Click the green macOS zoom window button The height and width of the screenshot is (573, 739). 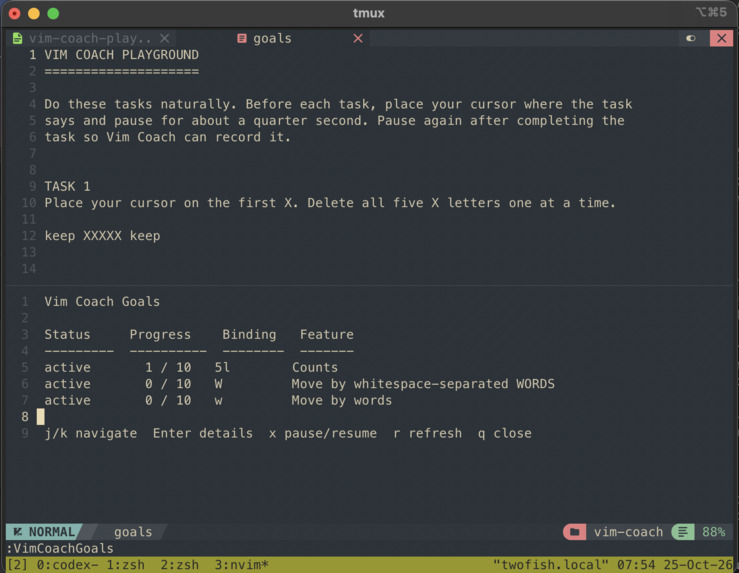(x=53, y=14)
